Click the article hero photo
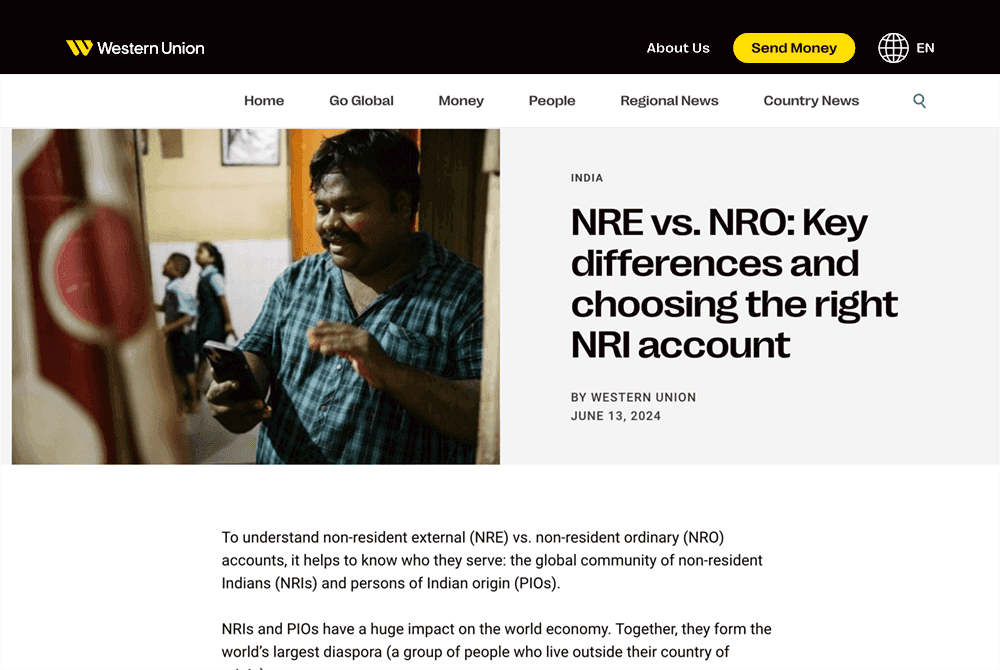 tap(256, 296)
